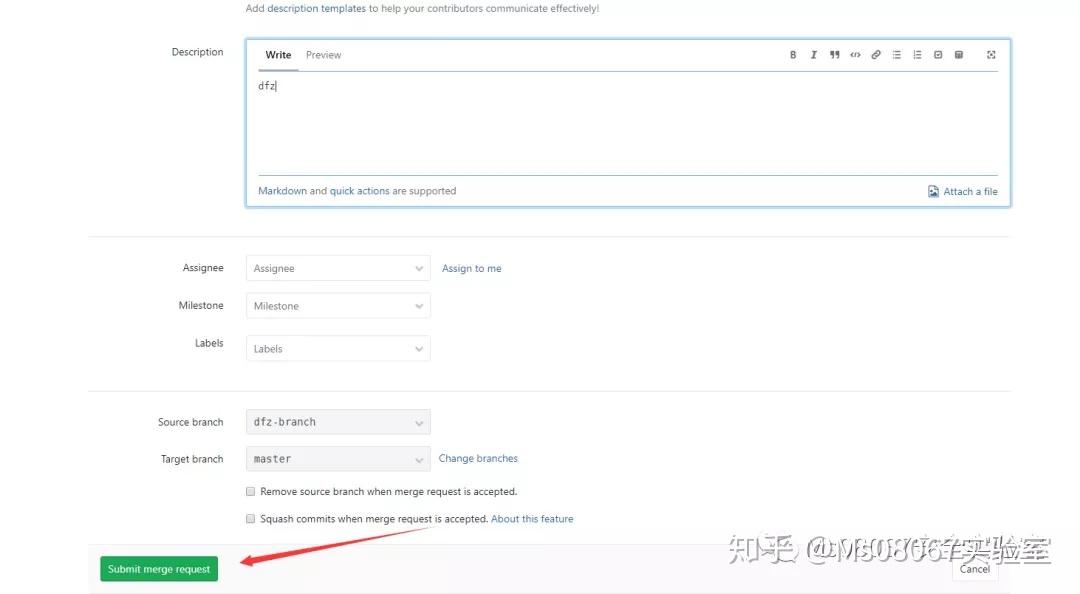
Task: Apply italic formatting
Action: tap(813, 54)
